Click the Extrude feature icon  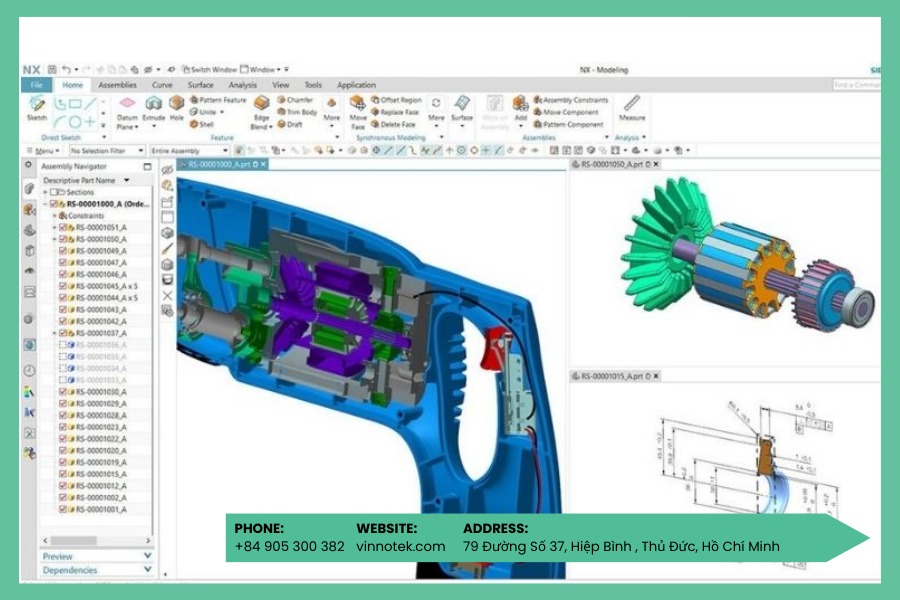(x=153, y=104)
